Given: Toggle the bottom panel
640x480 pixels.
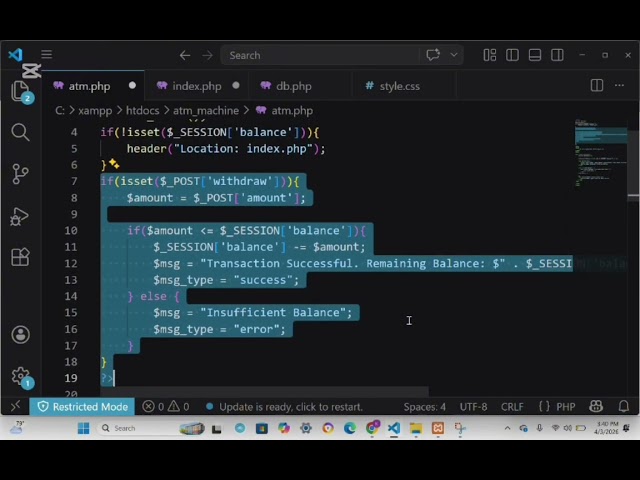Looking at the screenshot, I should tap(535, 55).
